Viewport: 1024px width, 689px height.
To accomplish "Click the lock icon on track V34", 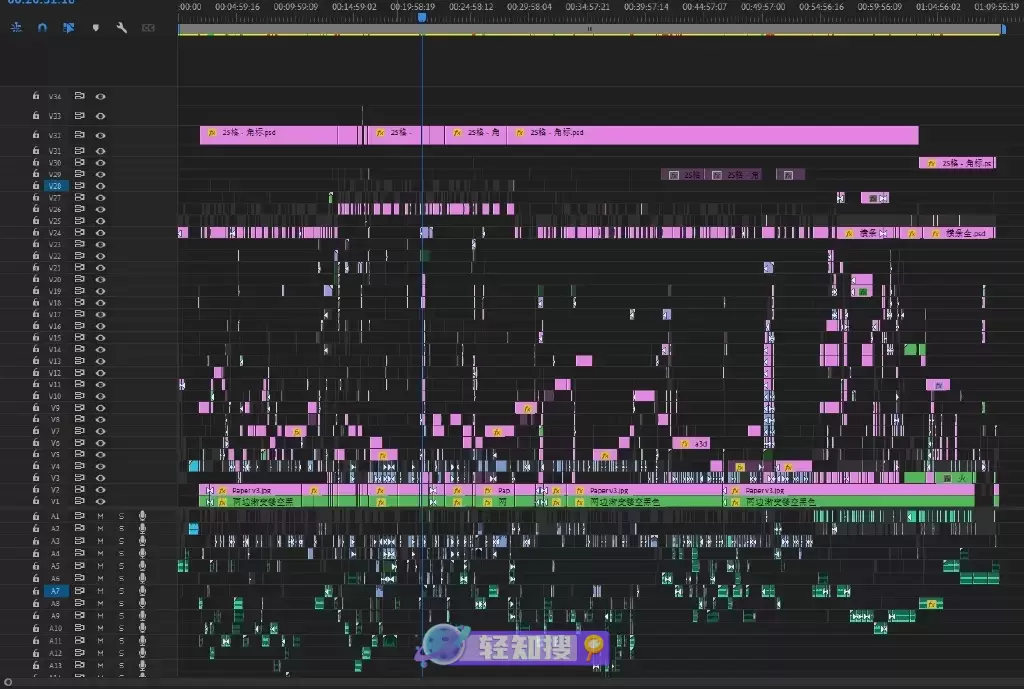I will coord(35,97).
